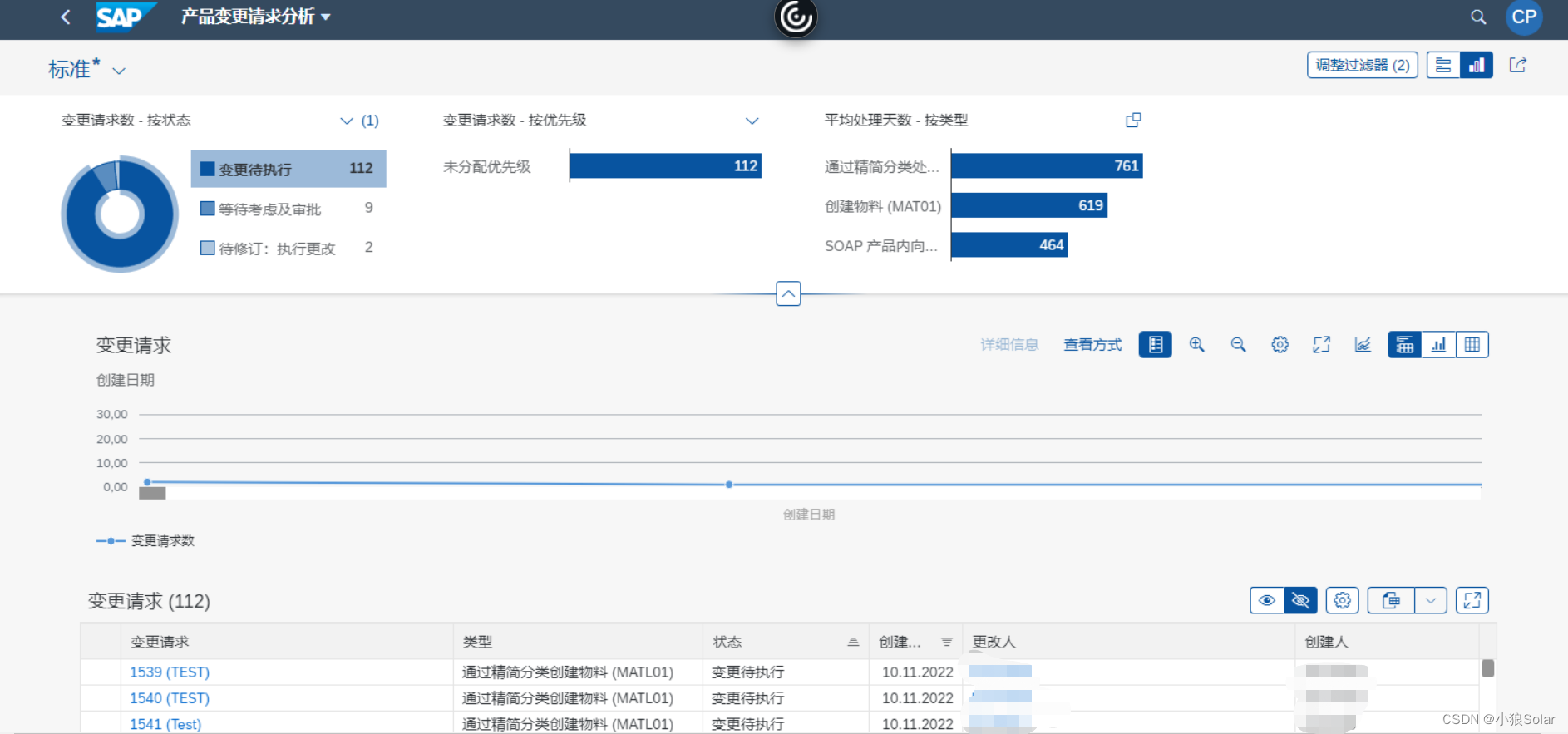Show hidden details with the eye icon
Image resolution: width=1568 pixels, height=734 pixels.
click(1267, 600)
